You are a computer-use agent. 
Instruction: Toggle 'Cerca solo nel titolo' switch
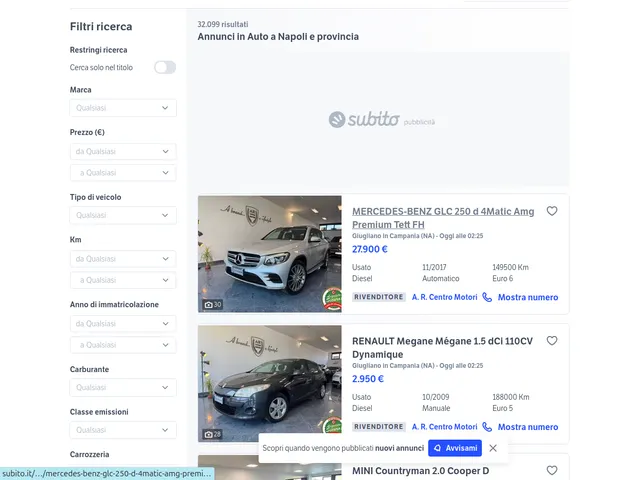[164, 67]
